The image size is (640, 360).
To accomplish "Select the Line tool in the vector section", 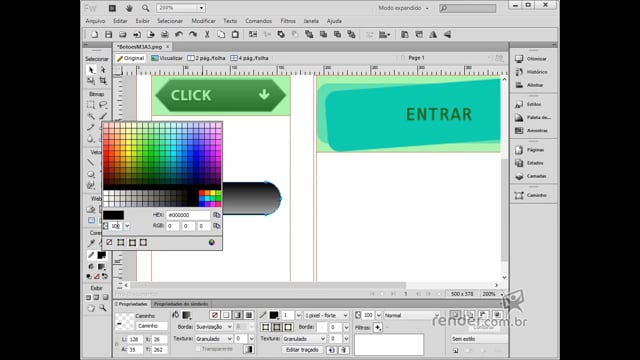I will [x=91, y=162].
